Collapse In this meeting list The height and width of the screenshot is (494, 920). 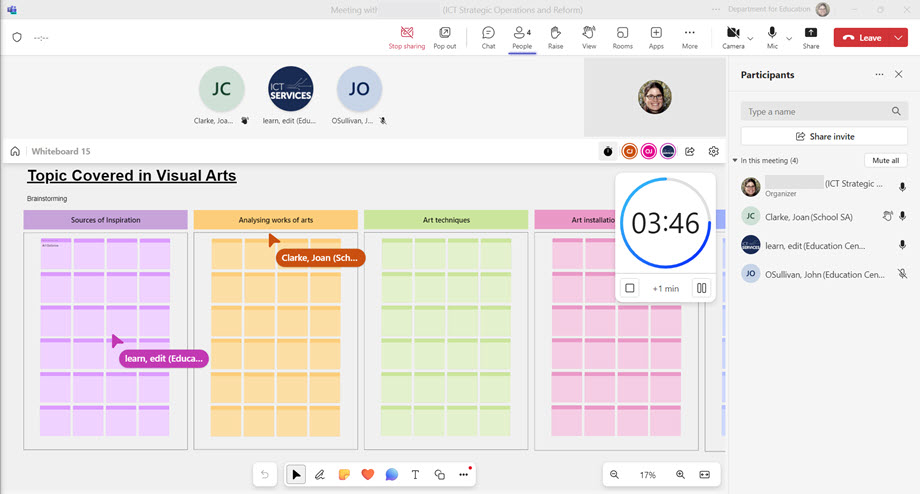pos(735,161)
